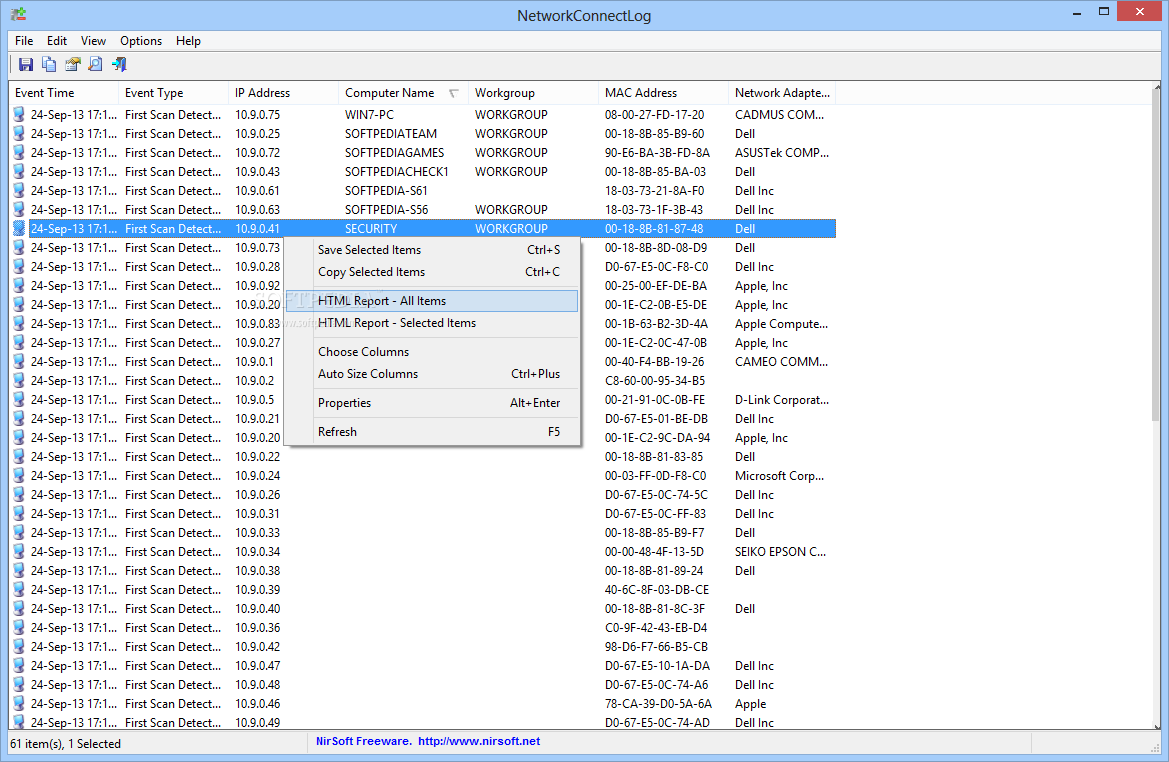
Task: Sort by Event Time column header
Action: 63,93
